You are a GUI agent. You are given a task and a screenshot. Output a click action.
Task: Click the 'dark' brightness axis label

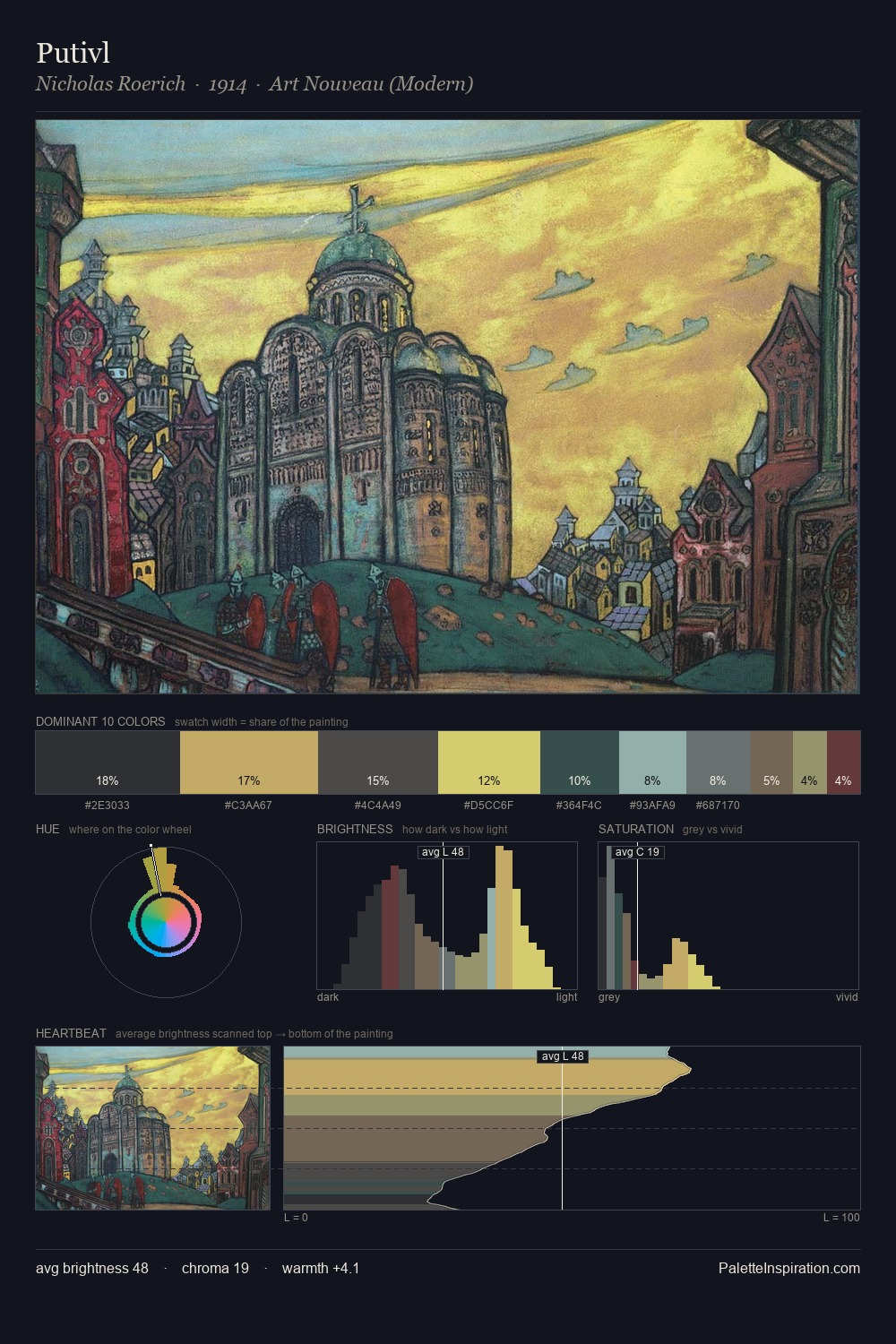[328, 997]
